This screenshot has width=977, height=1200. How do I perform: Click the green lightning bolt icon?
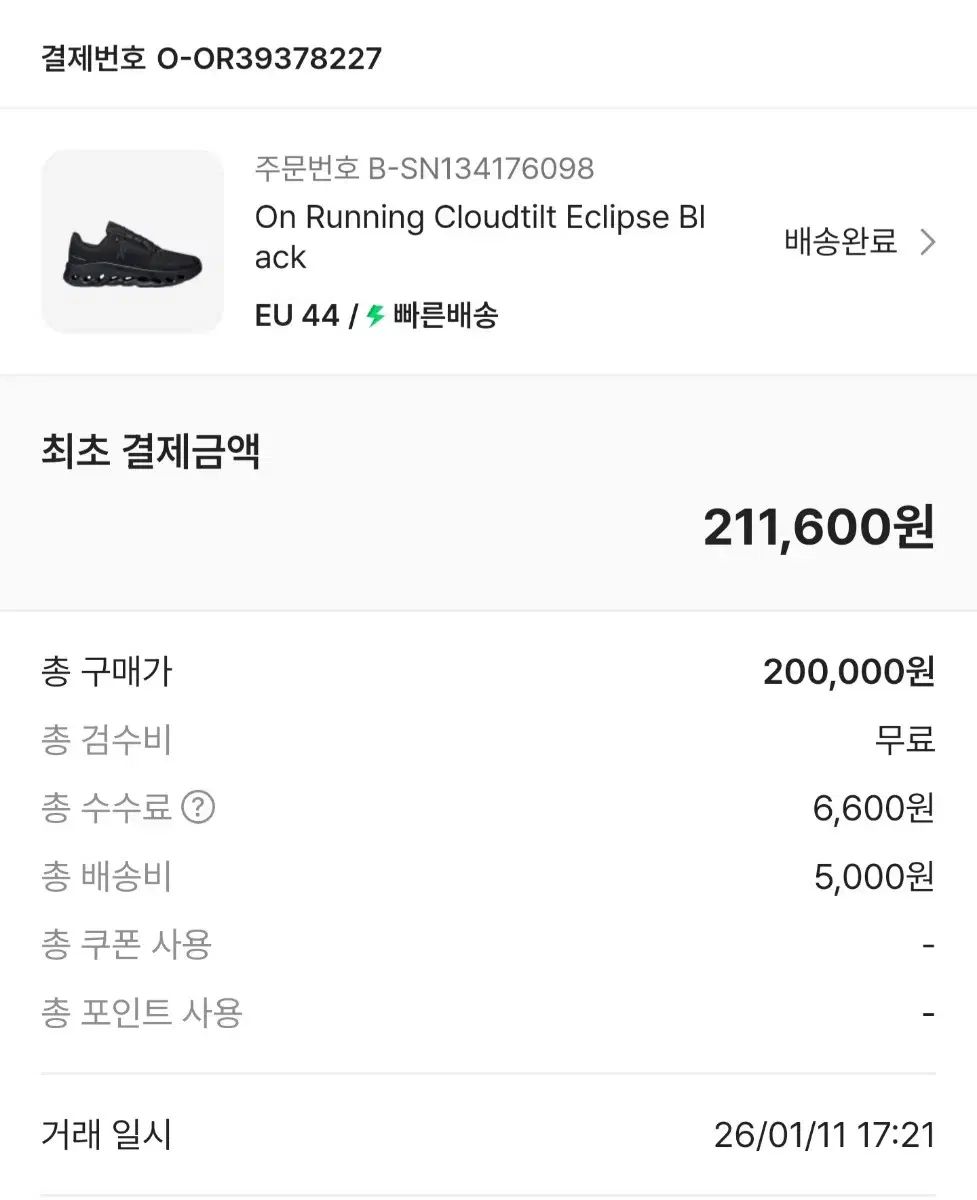point(375,316)
